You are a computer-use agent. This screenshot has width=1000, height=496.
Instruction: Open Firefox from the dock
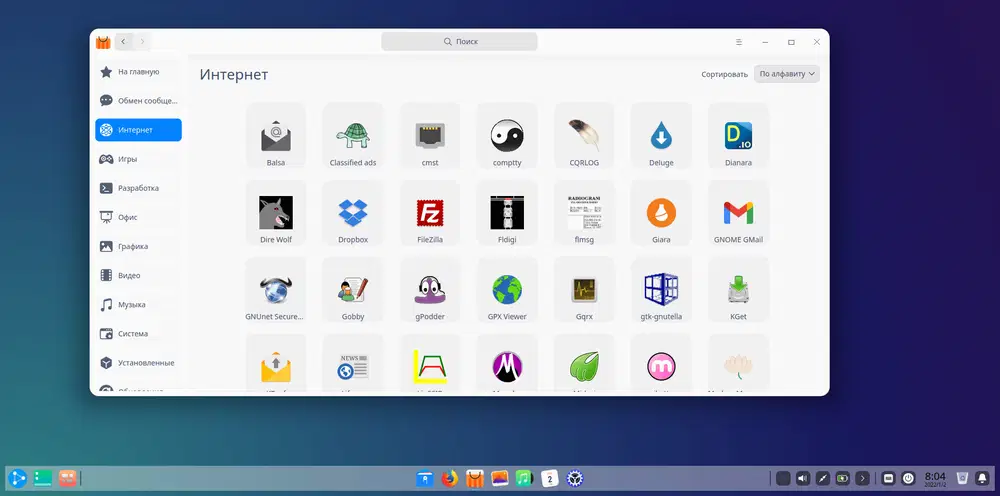(450, 478)
